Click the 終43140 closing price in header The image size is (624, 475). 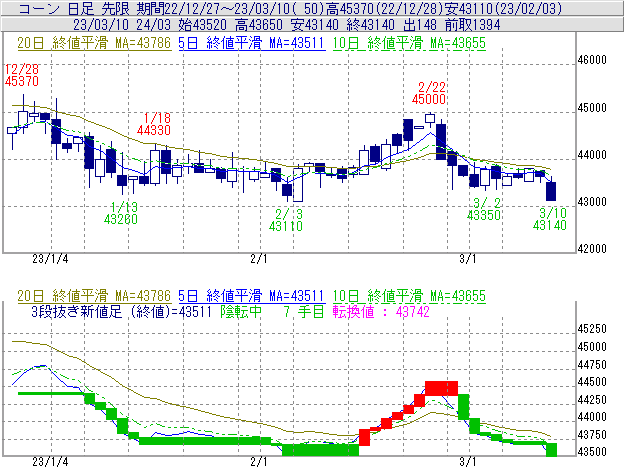[x=371, y=25]
